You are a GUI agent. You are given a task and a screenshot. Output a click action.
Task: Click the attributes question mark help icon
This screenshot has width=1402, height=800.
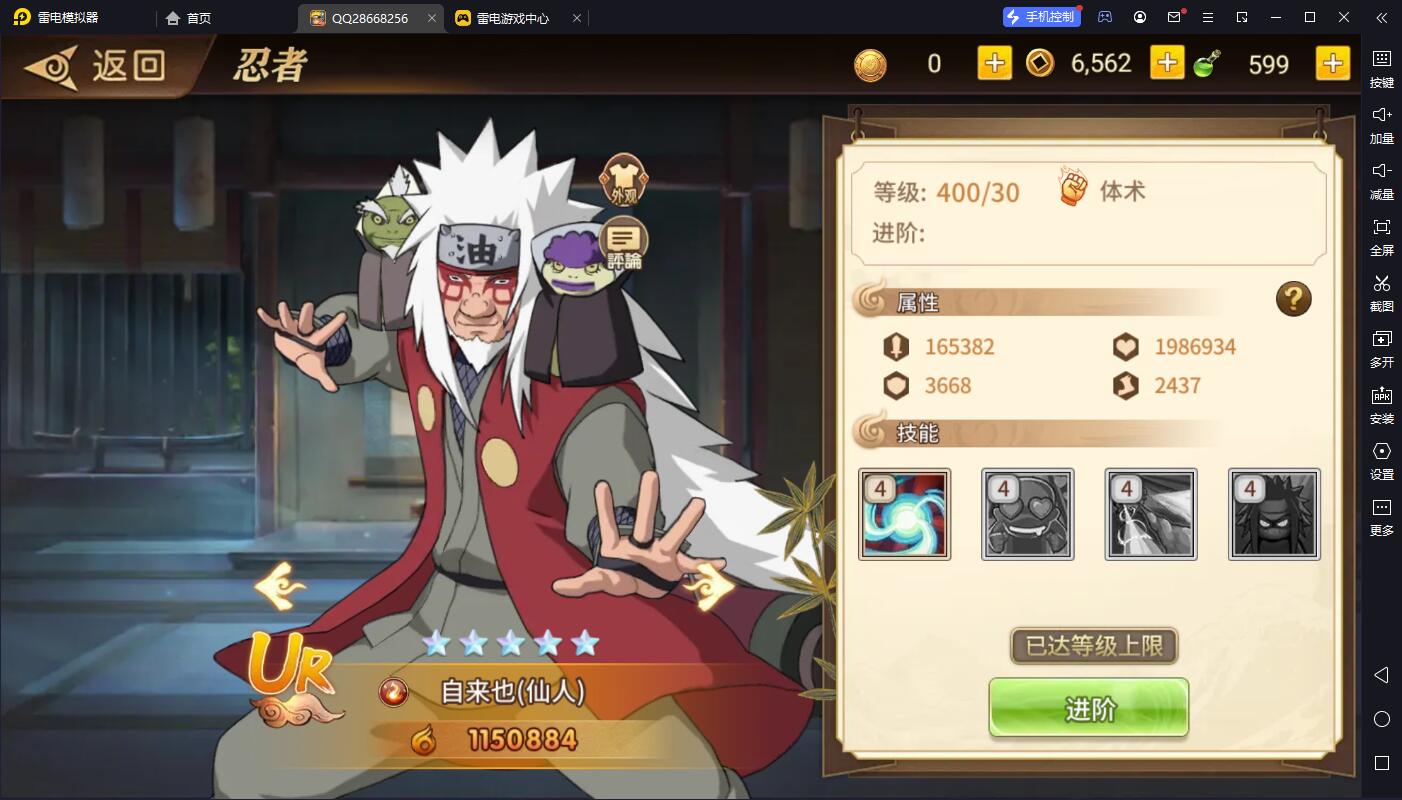[x=1293, y=299]
